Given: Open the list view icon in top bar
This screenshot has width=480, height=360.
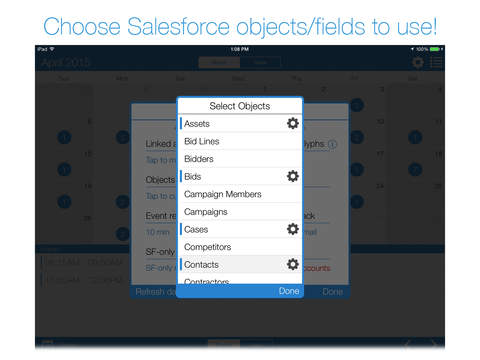Looking at the screenshot, I should tap(436, 62).
